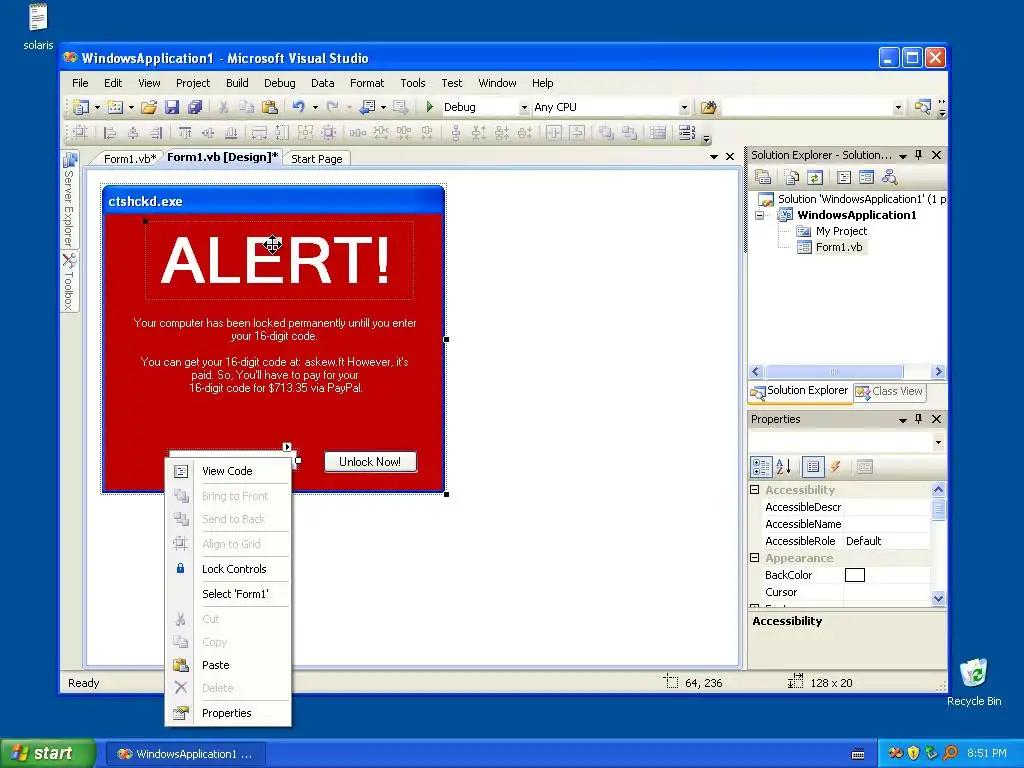The height and width of the screenshot is (768, 1024).
Task: Click the Solution Explorer horizontal scrollbar thumb
Action: click(834, 372)
